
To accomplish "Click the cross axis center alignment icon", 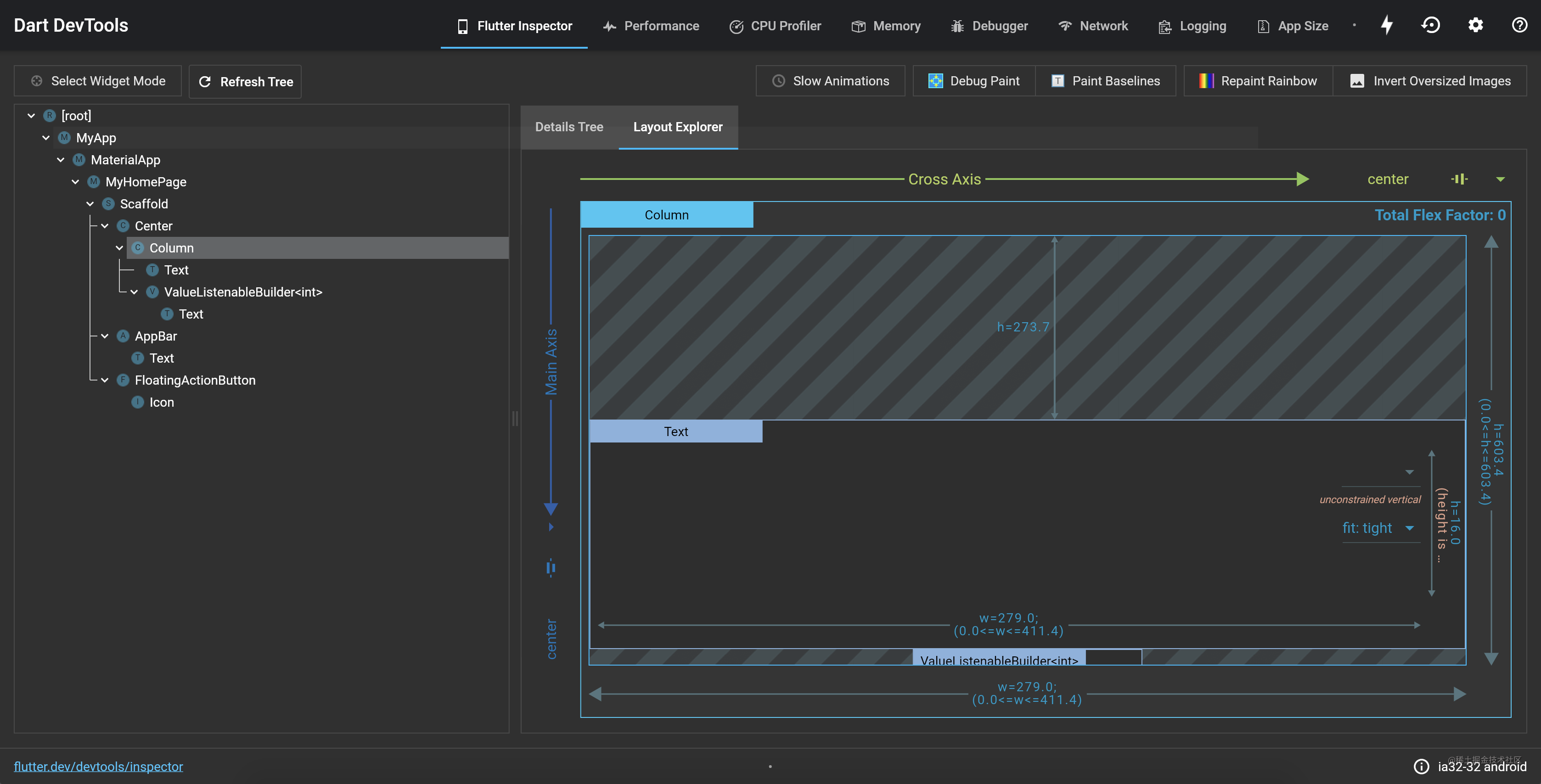I will [x=1460, y=179].
